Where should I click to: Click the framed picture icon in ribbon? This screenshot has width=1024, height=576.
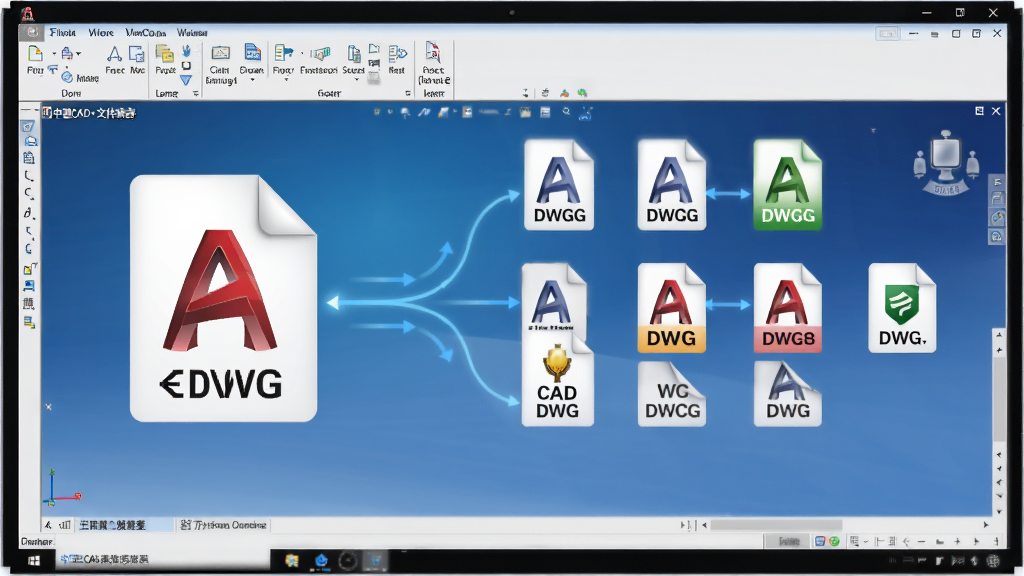pyautogui.click(x=220, y=53)
